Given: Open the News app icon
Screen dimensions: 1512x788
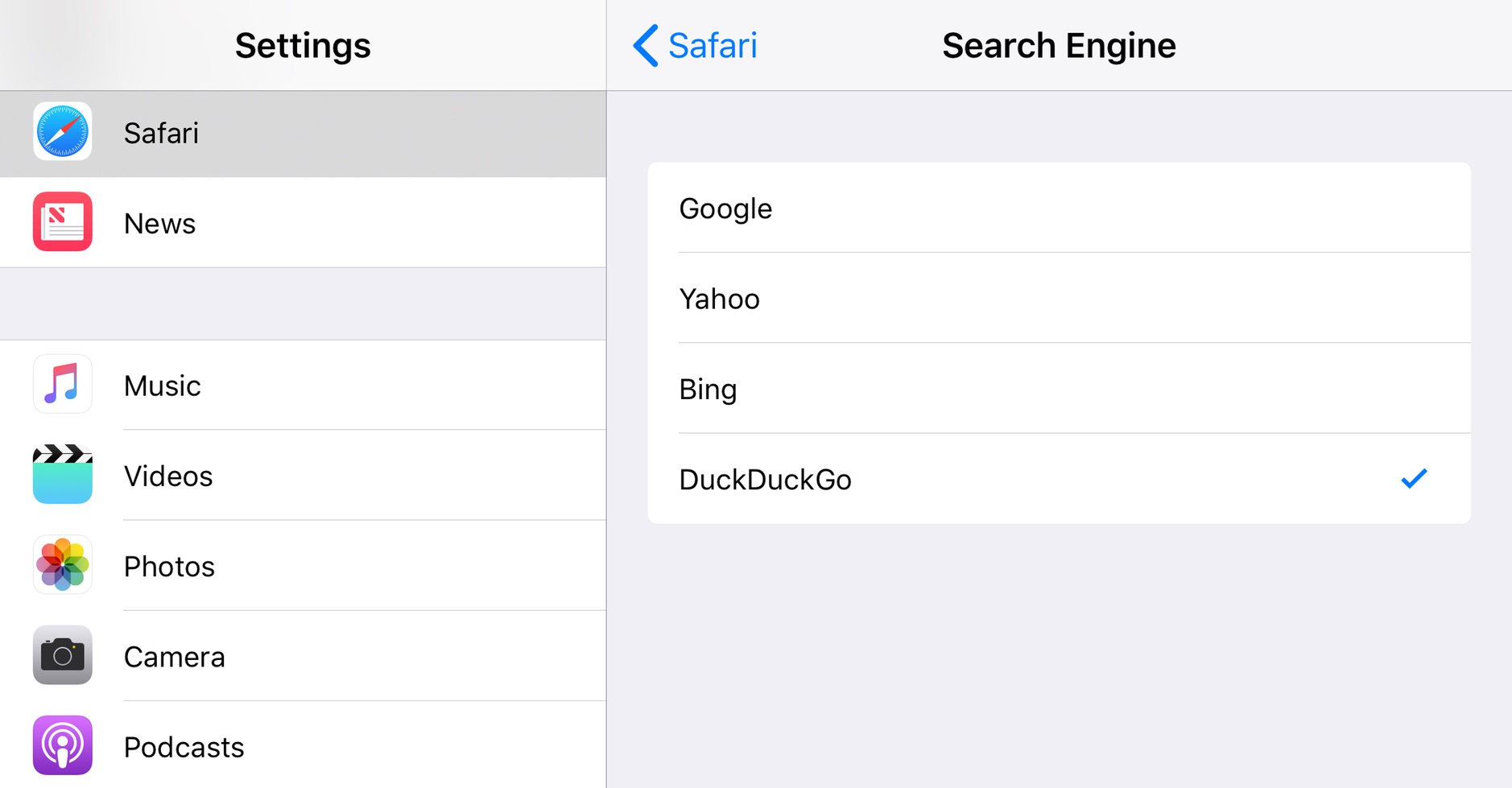Looking at the screenshot, I should [x=63, y=222].
